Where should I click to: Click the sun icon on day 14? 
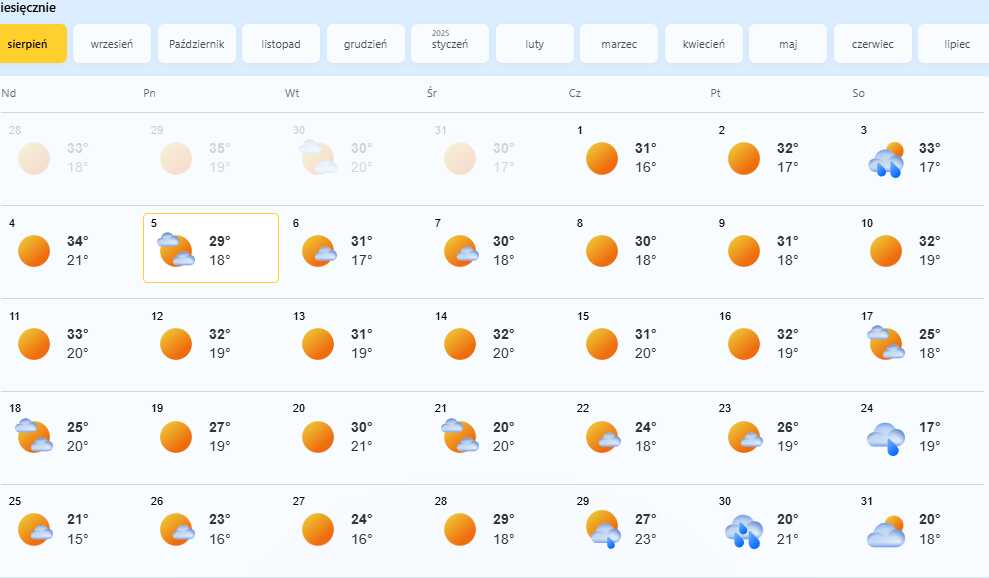click(x=460, y=344)
